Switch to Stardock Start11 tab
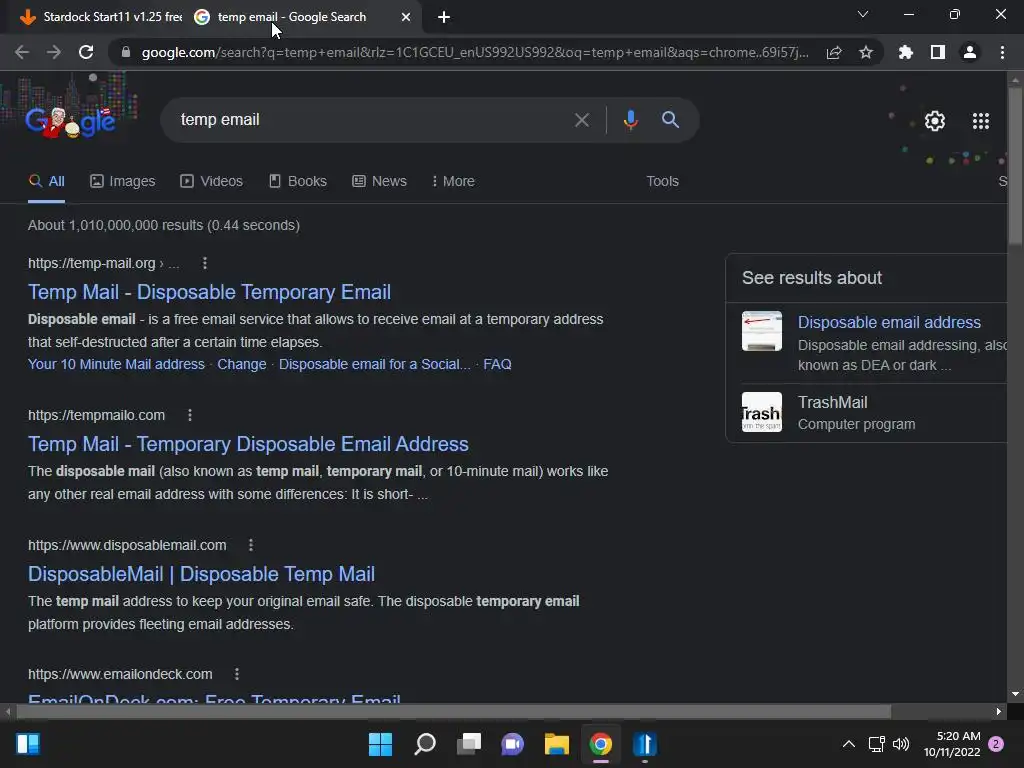Image resolution: width=1024 pixels, height=768 pixels. (x=101, y=17)
